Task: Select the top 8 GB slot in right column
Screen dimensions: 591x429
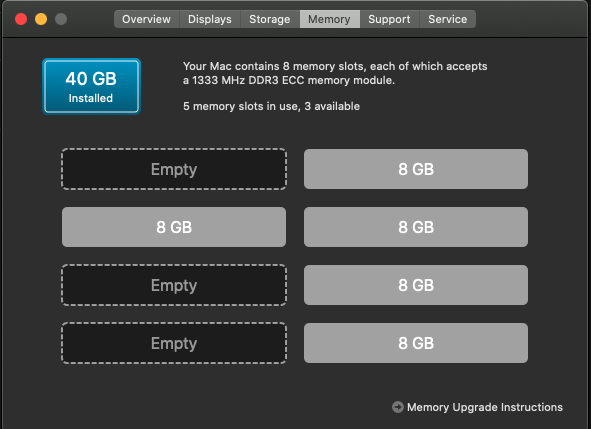Action: (x=416, y=169)
